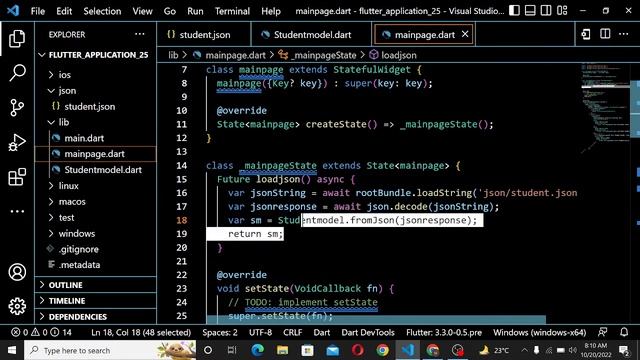This screenshot has width=640, height=360.
Task: Expand the test folder
Action: pyautogui.click(x=96, y=218)
